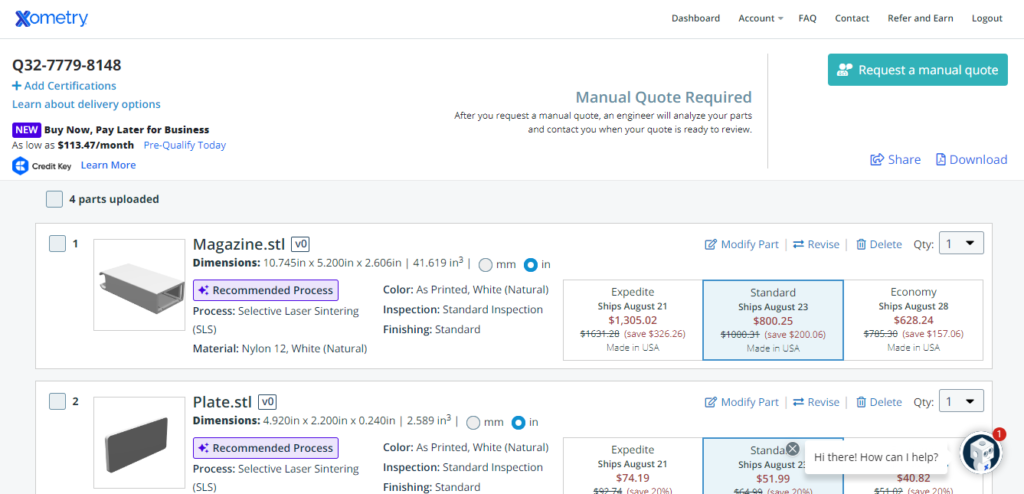This screenshot has width=1024, height=494.
Task: Select inches radio for Plate.stl
Action: click(x=519, y=422)
